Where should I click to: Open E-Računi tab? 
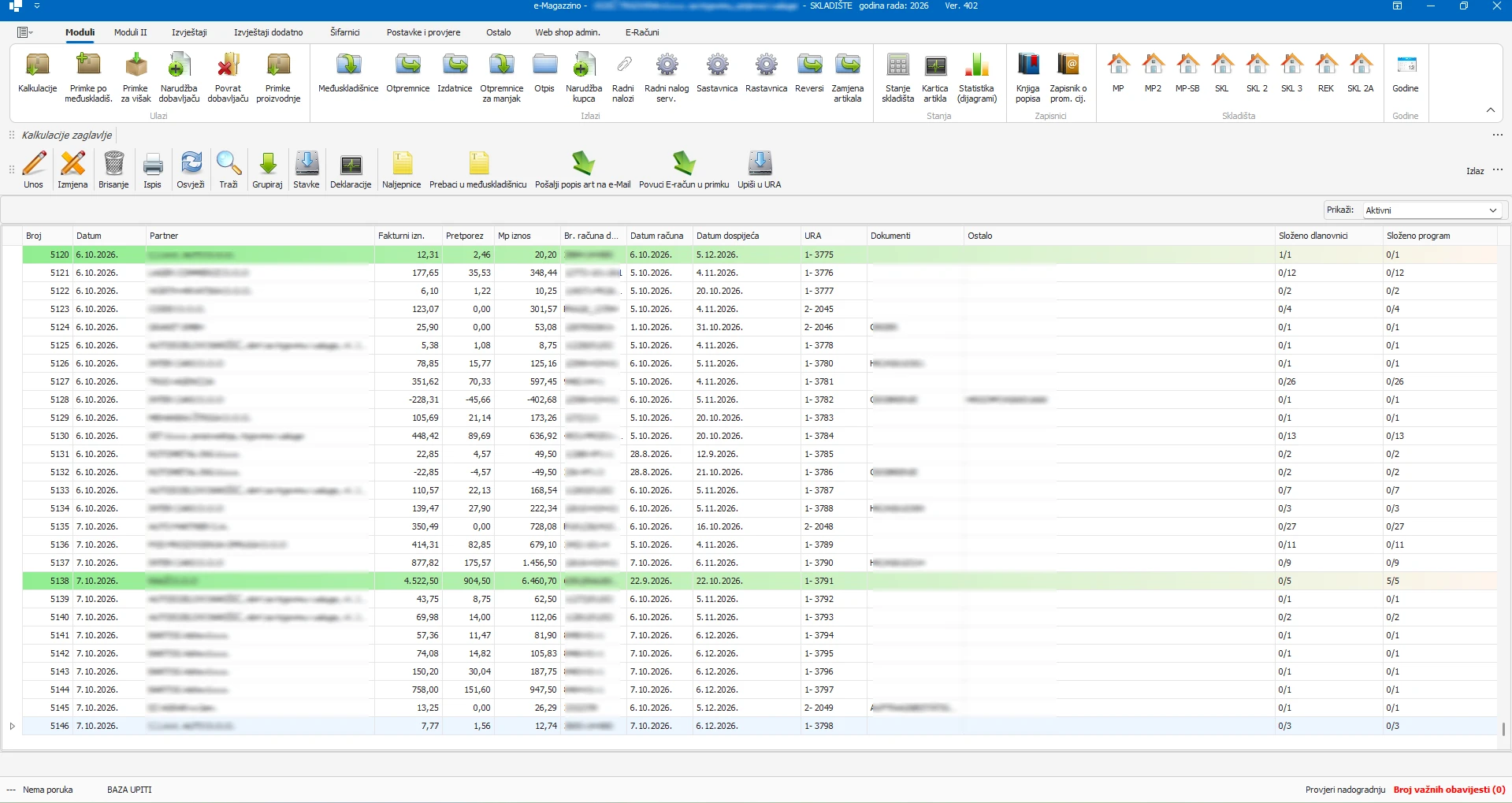tap(642, 32)
